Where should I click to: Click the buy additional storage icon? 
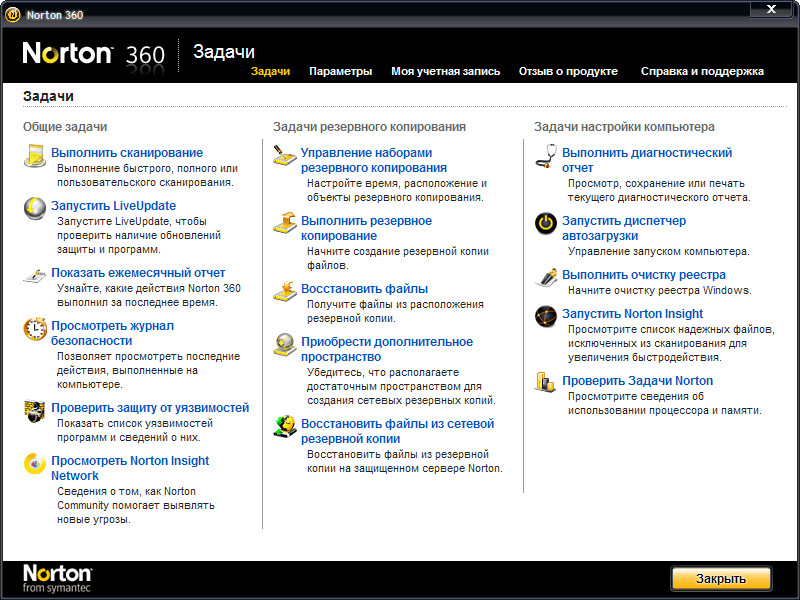285,344
